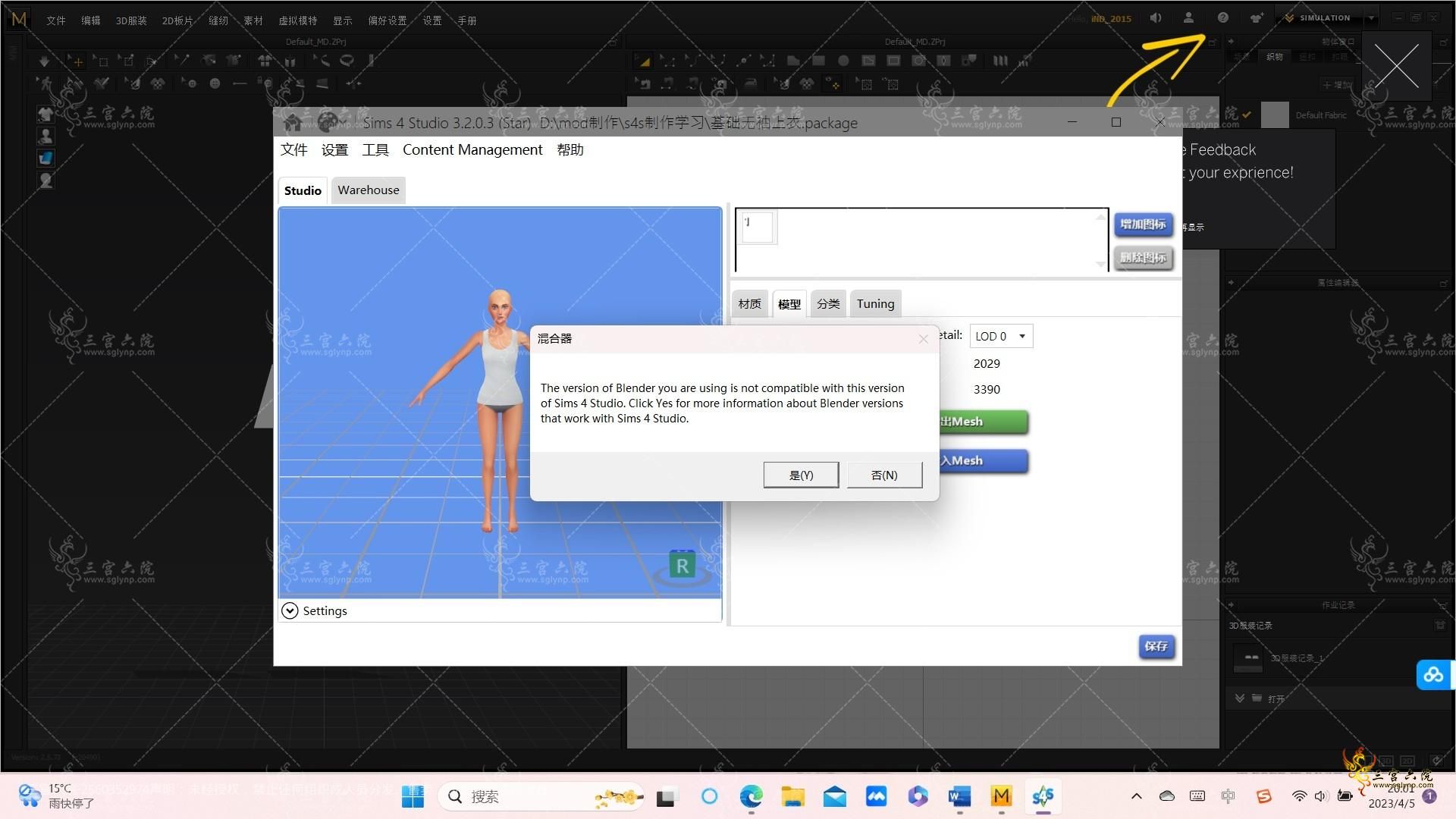The width and height of the screenshot is (1456, 819).
Task: Expand the 打开 section in history panel
Action: (1239, 698)
